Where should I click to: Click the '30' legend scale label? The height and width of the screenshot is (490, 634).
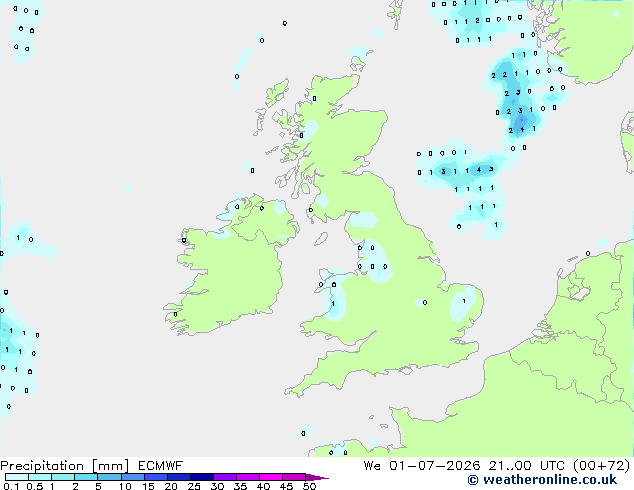(217, 486)
